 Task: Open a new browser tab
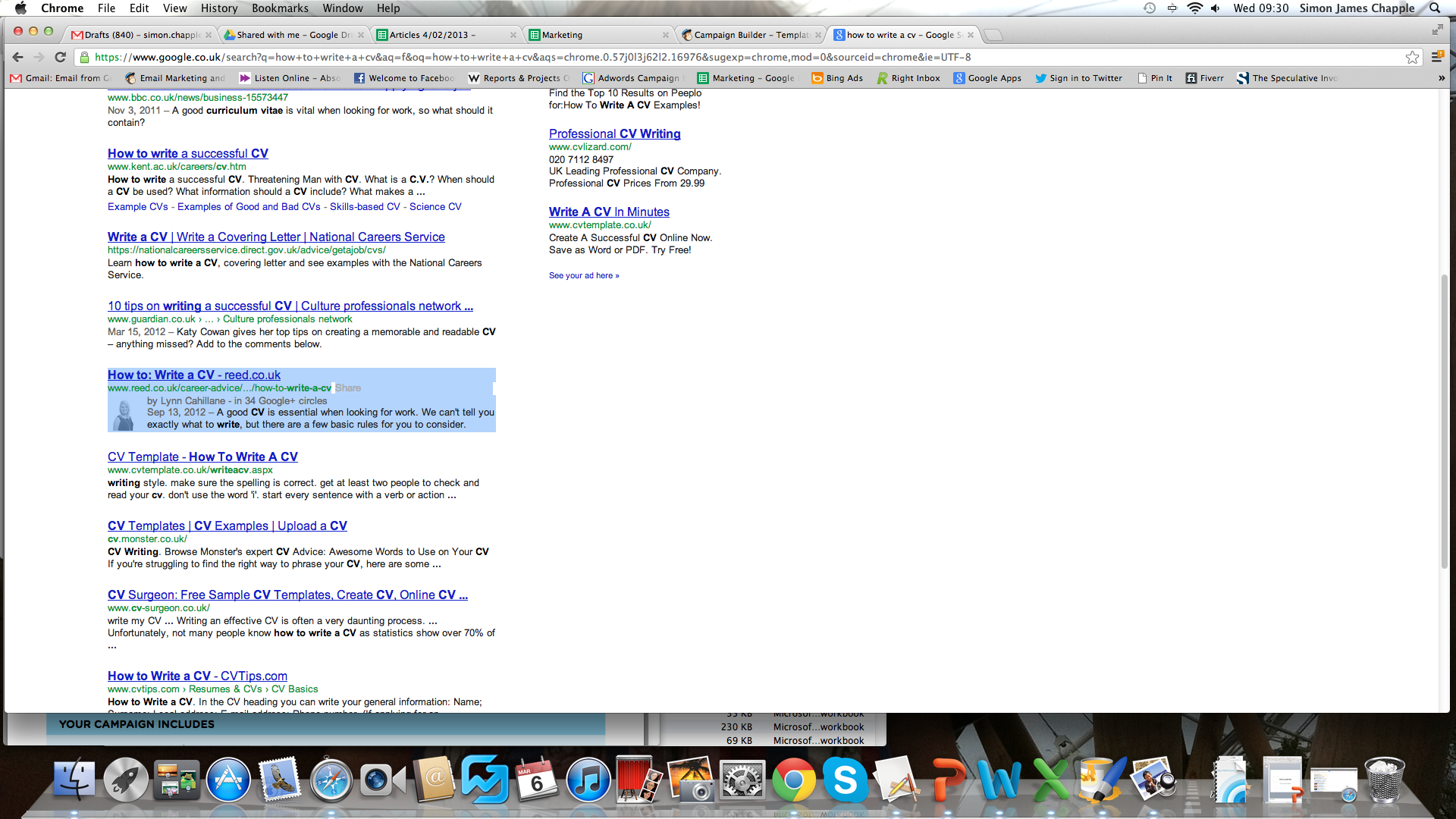pyautogui.click(x=993, y=35)
